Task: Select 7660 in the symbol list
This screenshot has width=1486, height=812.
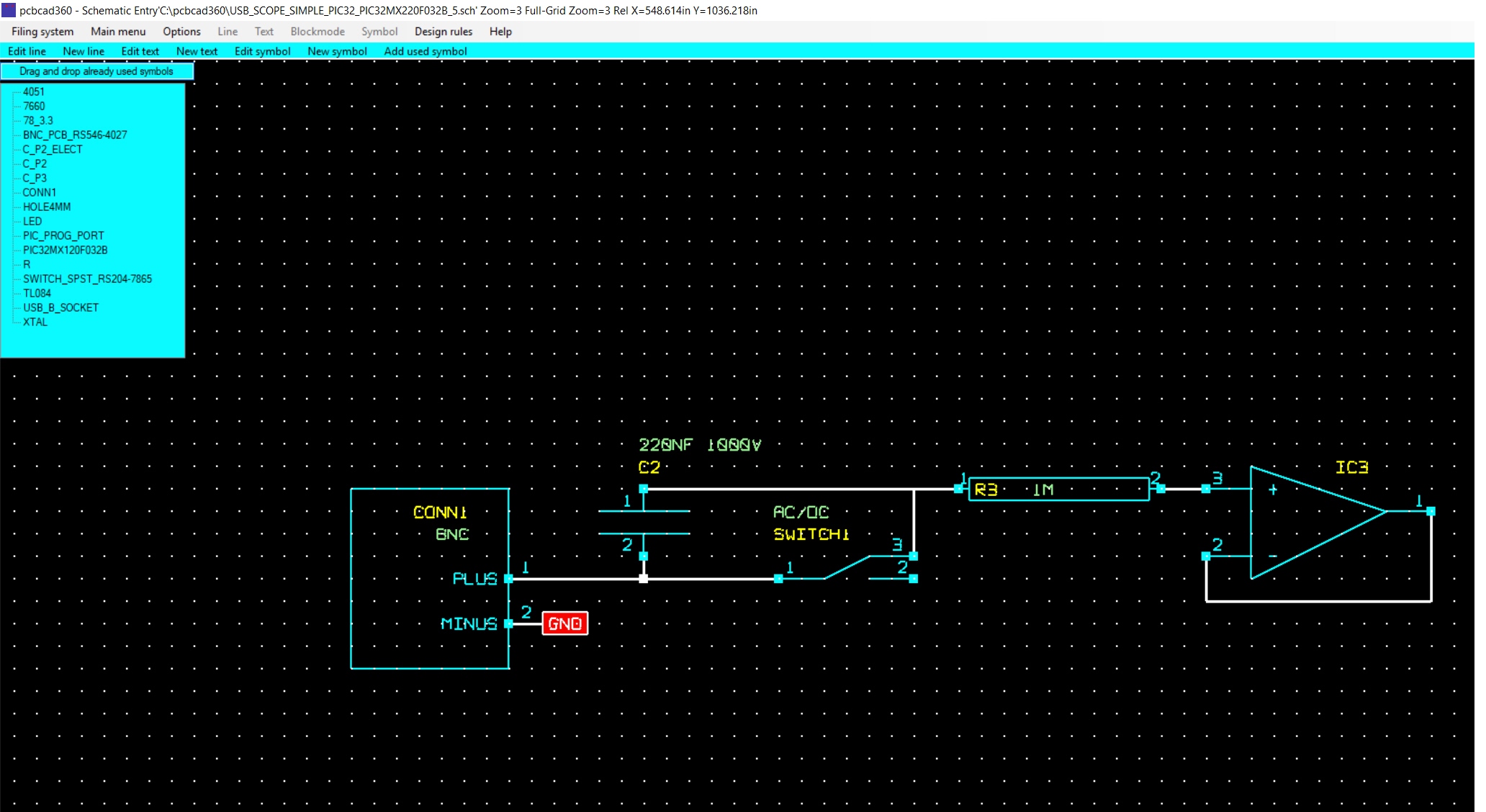Action: point(34,106)
